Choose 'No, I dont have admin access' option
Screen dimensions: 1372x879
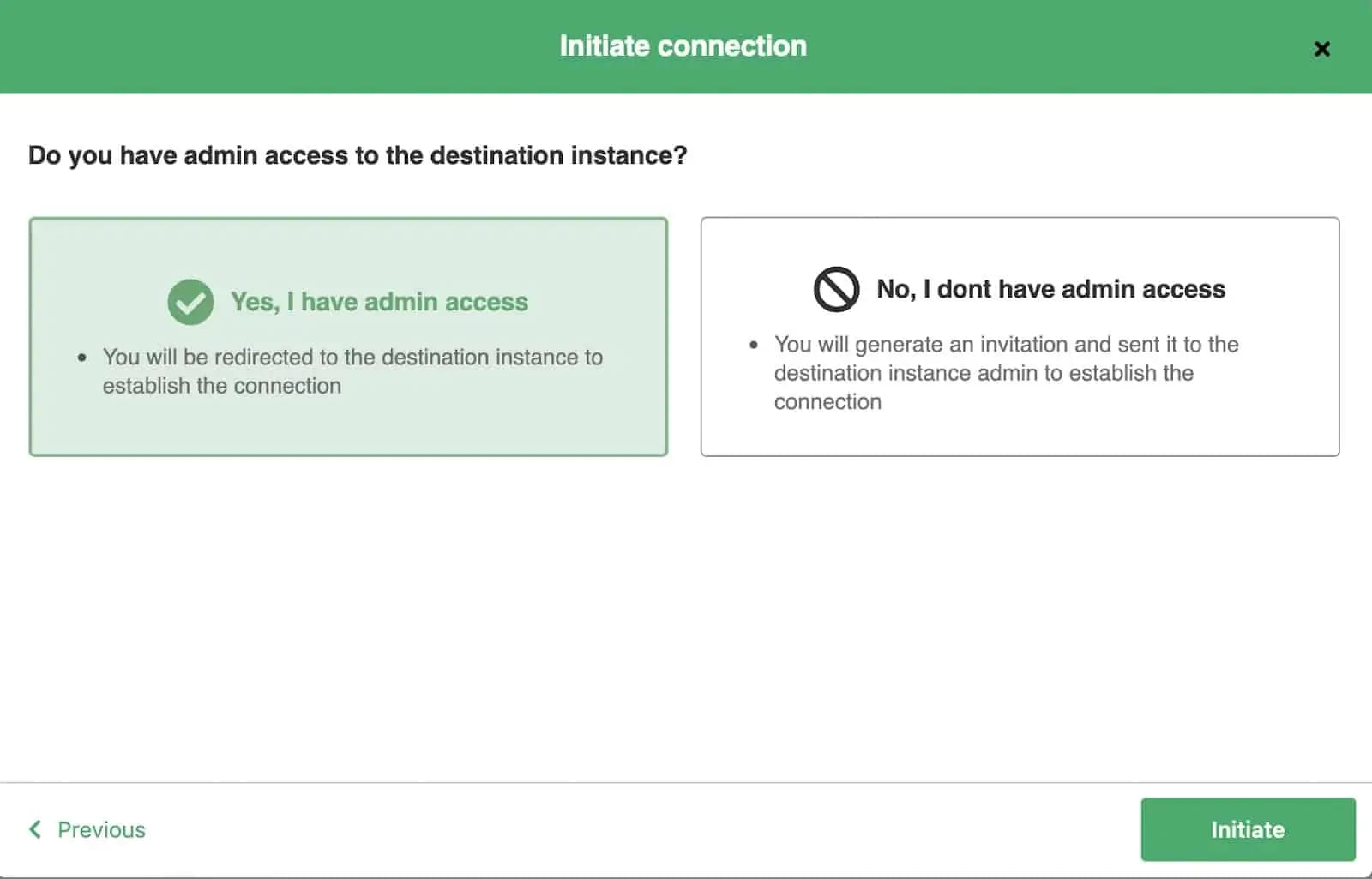click(1020, 336)
